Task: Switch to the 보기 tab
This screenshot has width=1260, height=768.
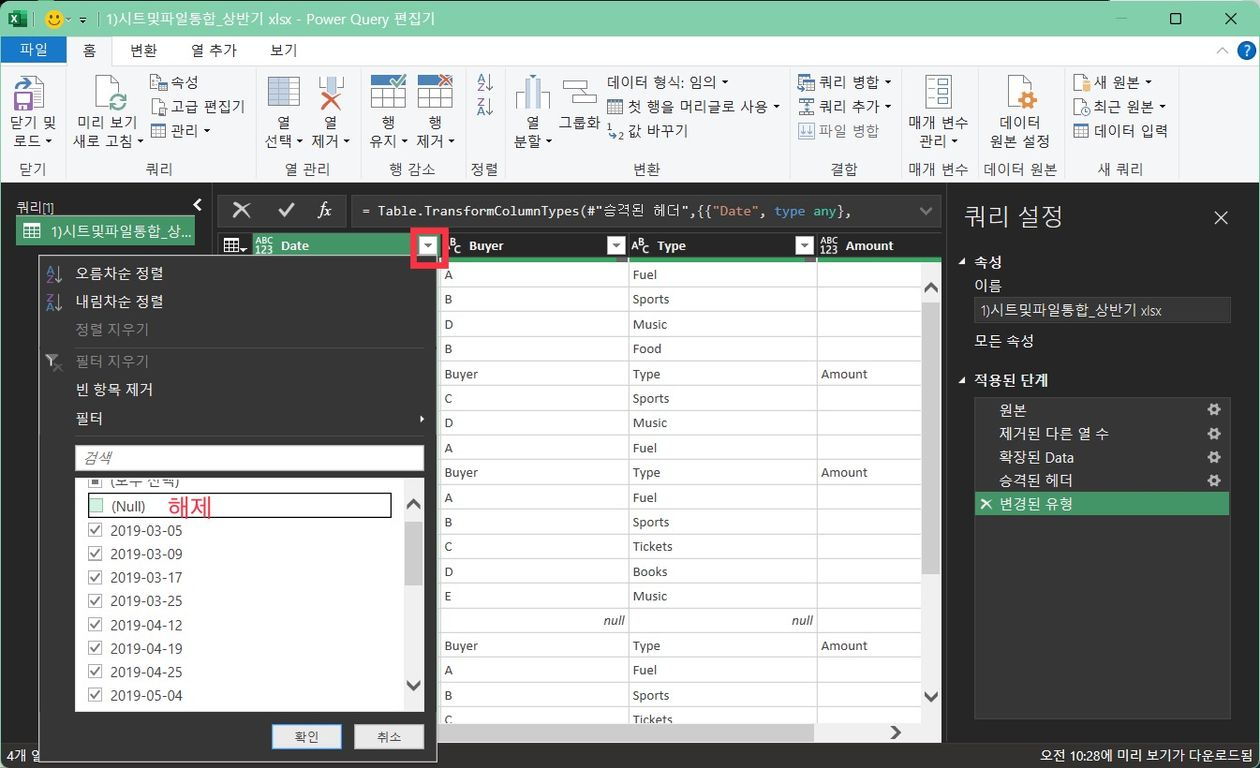Action: coord(283,49)
